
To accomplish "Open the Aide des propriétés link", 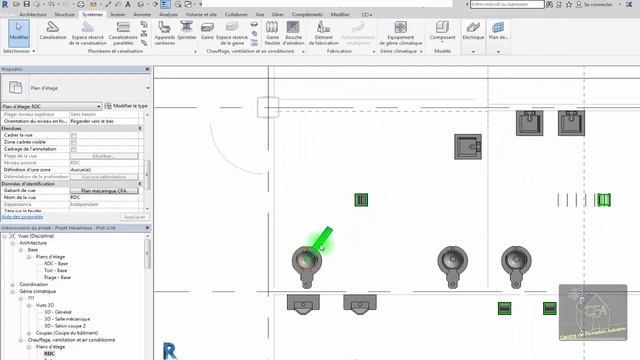I will click(22, 217).
